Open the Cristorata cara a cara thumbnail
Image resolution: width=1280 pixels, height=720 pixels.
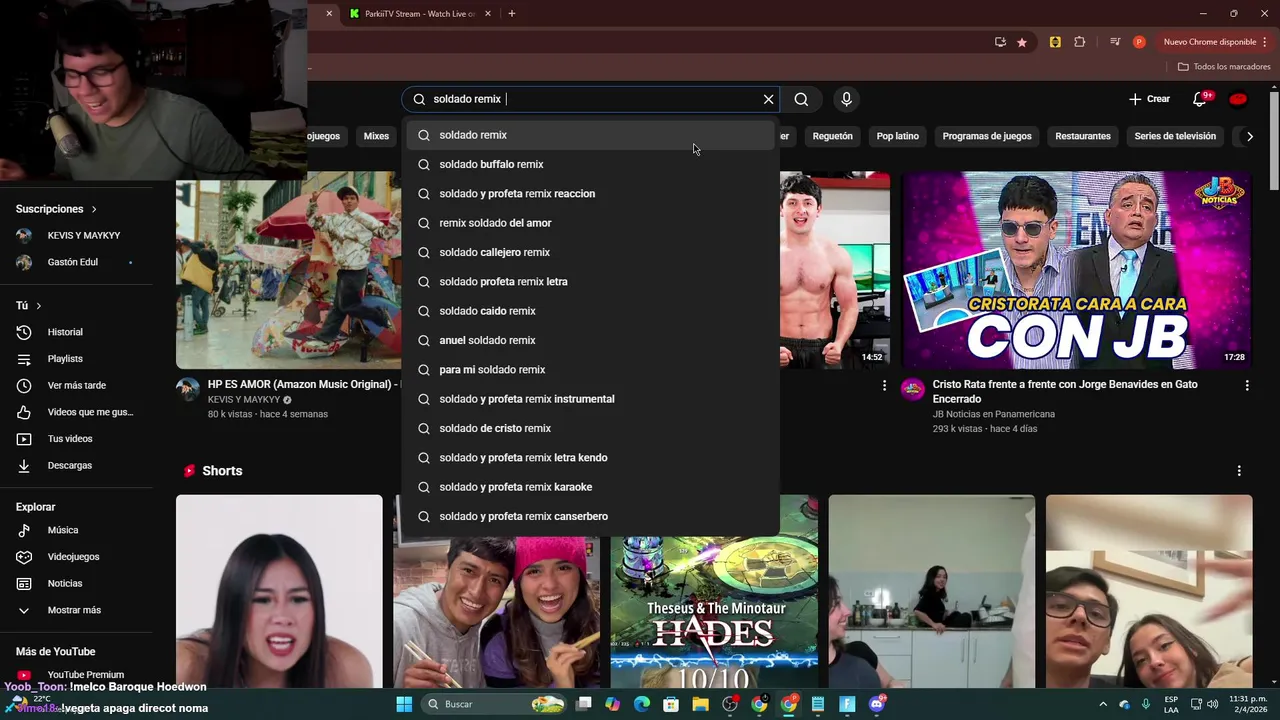tap(1077, 270)
